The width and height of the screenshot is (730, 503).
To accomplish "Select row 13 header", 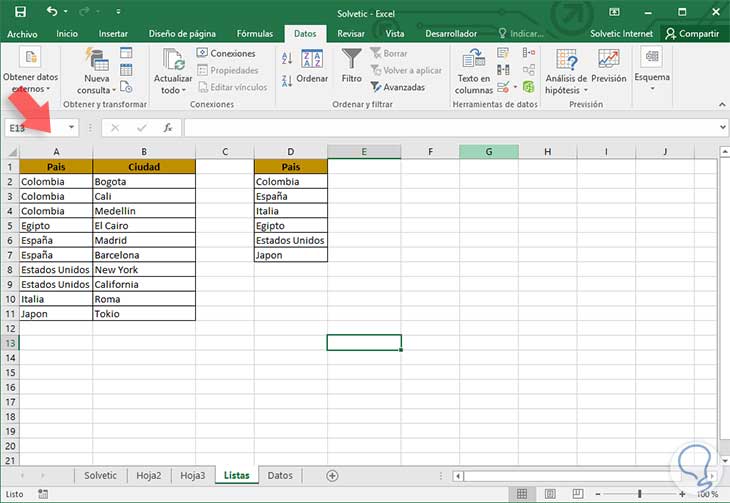I will [10, 343].
